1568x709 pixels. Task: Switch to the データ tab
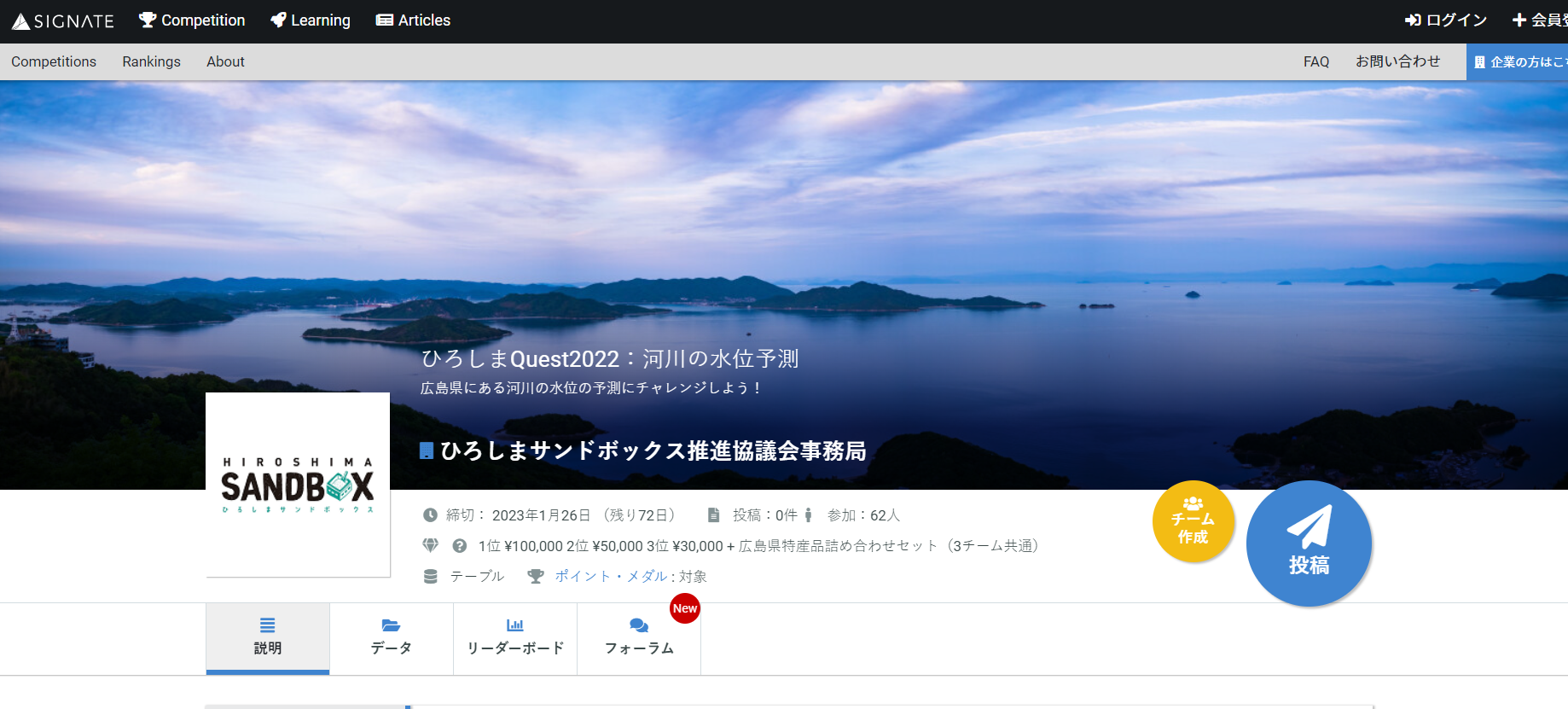coord(392,637)
